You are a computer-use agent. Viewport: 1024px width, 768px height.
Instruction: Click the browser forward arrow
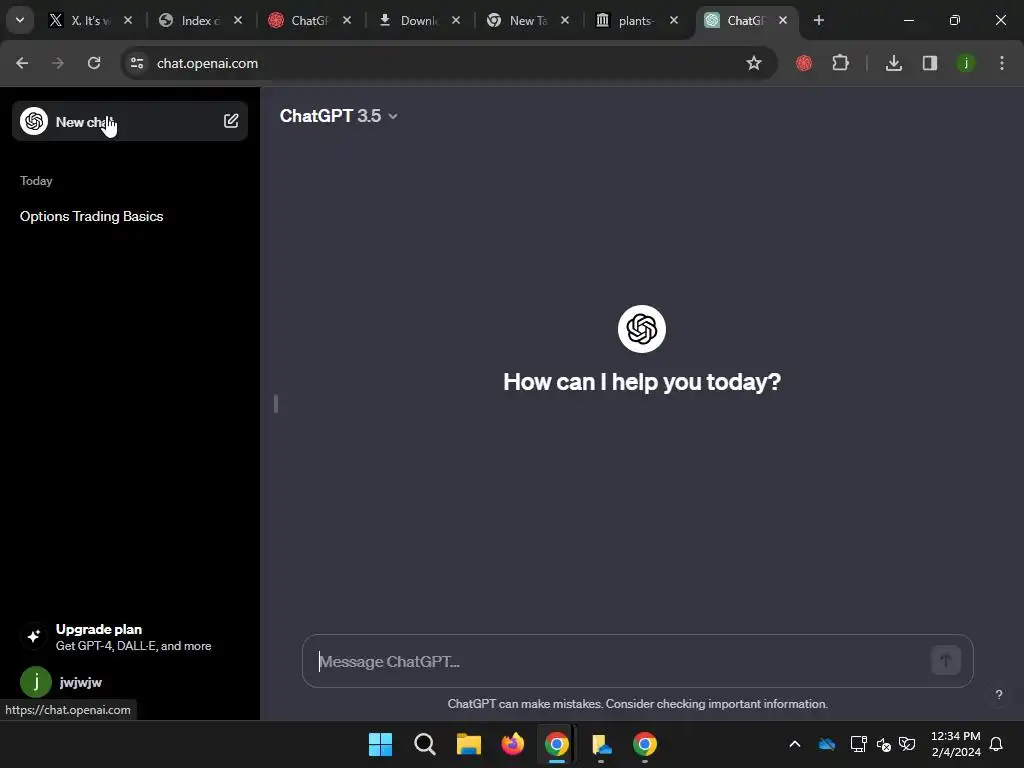58,63
